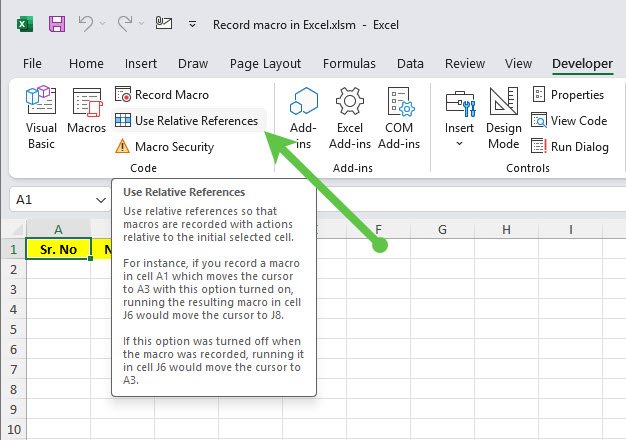Switch to the Insert tab
This screenshot has width=626, height=440.
[x=141, y=63]
